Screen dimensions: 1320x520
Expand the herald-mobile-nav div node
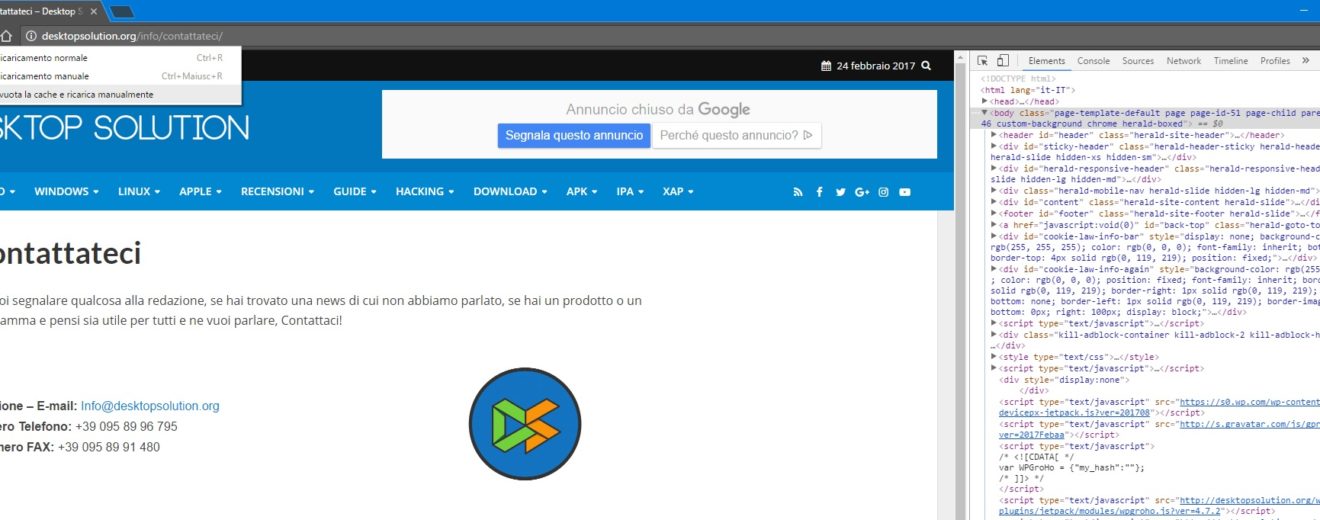(993, 190)
